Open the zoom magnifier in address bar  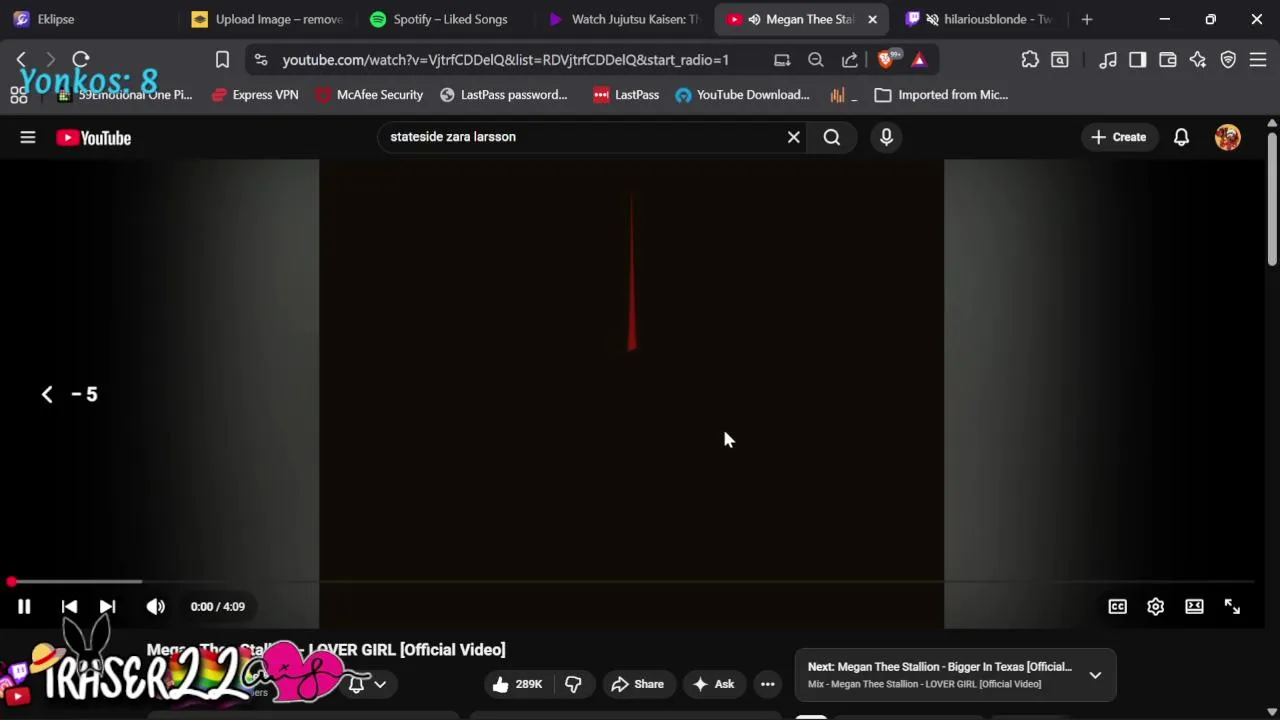point(816,60)
